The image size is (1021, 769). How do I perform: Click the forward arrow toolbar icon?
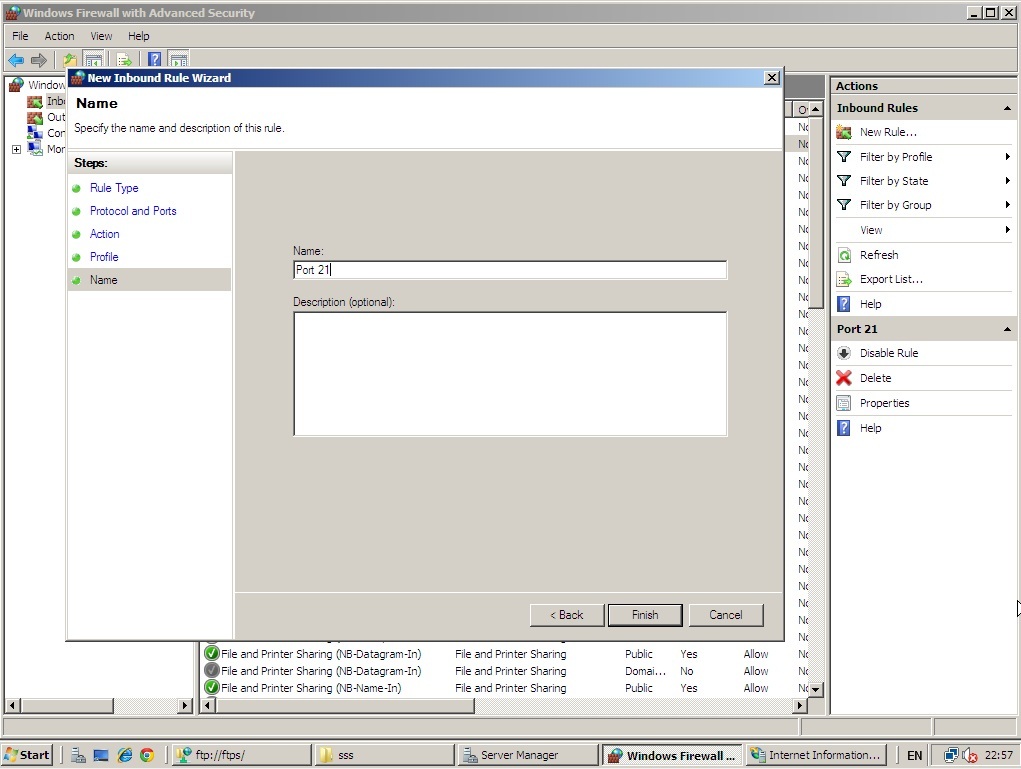(39, 61)
